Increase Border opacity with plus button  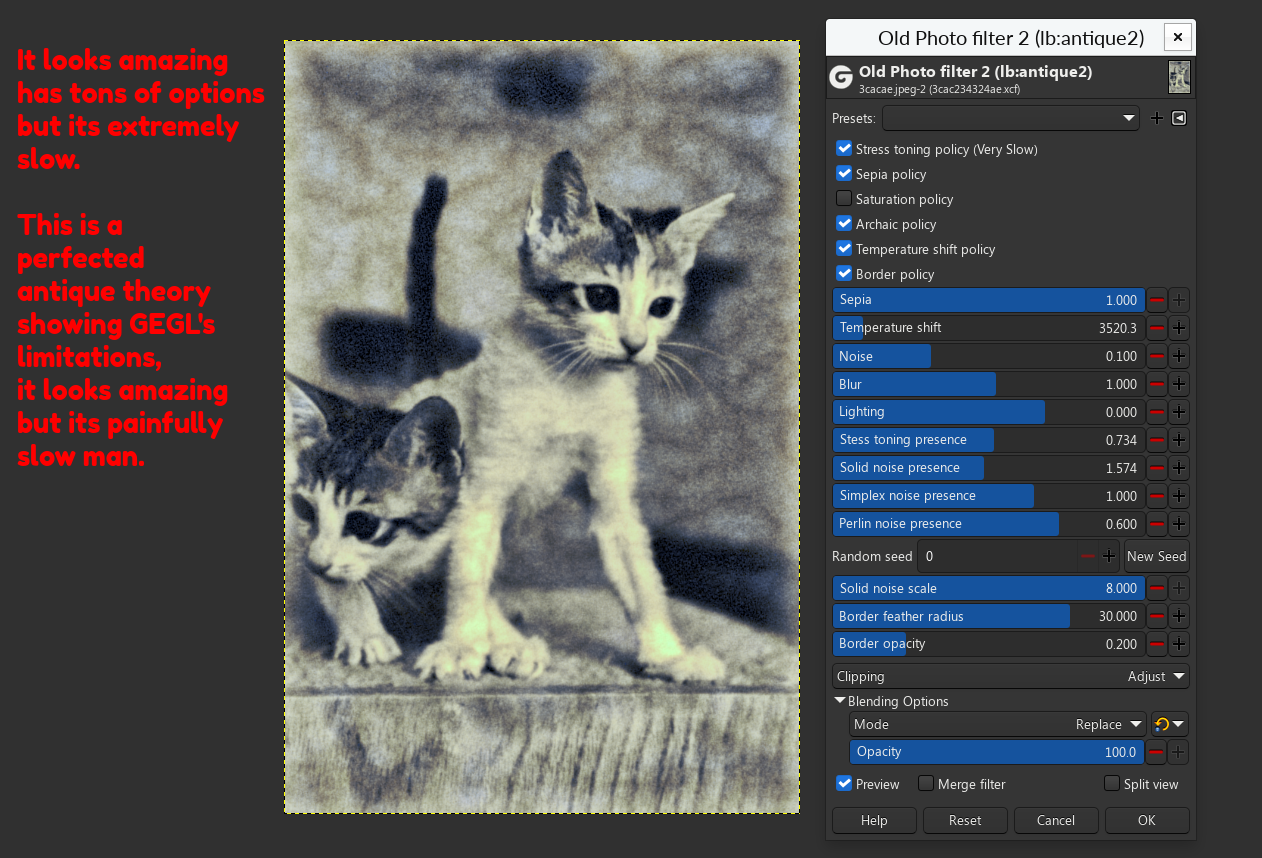coord(1179,644)
